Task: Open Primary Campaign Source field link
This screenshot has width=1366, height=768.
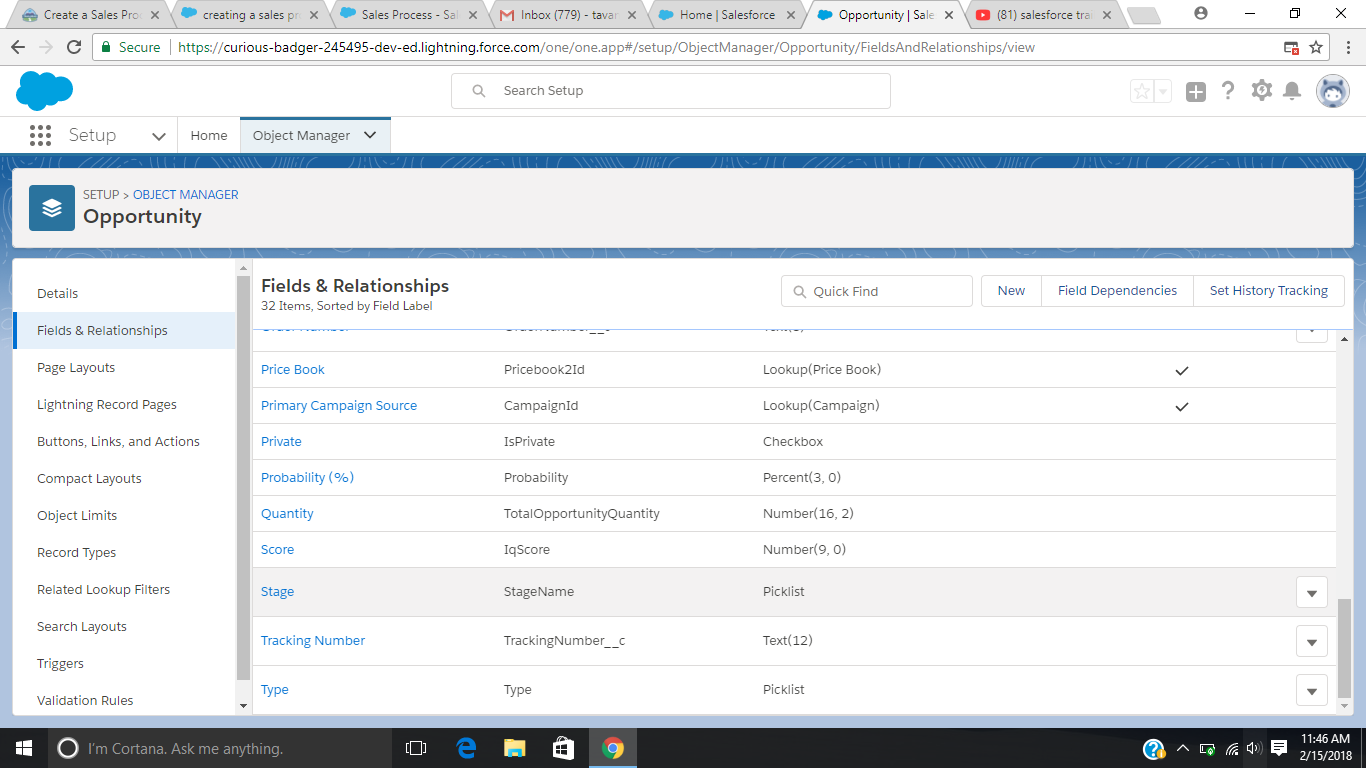Action: click(x=339, y=406)
